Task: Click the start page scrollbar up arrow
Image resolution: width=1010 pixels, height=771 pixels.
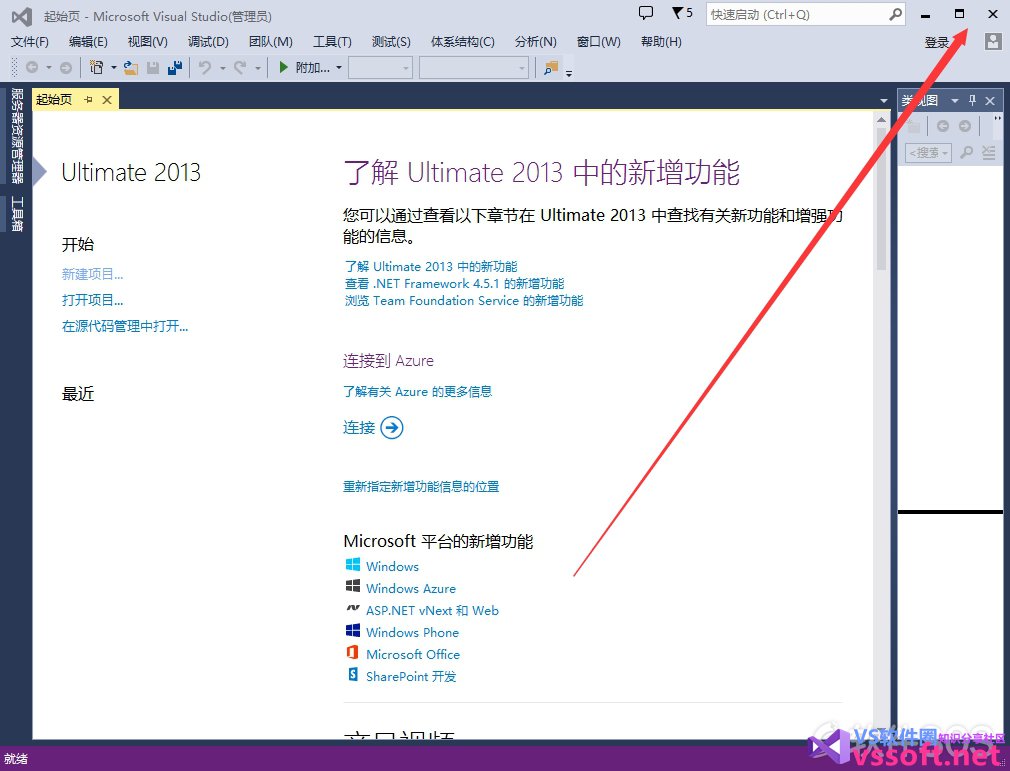Action: click(881, 120)
